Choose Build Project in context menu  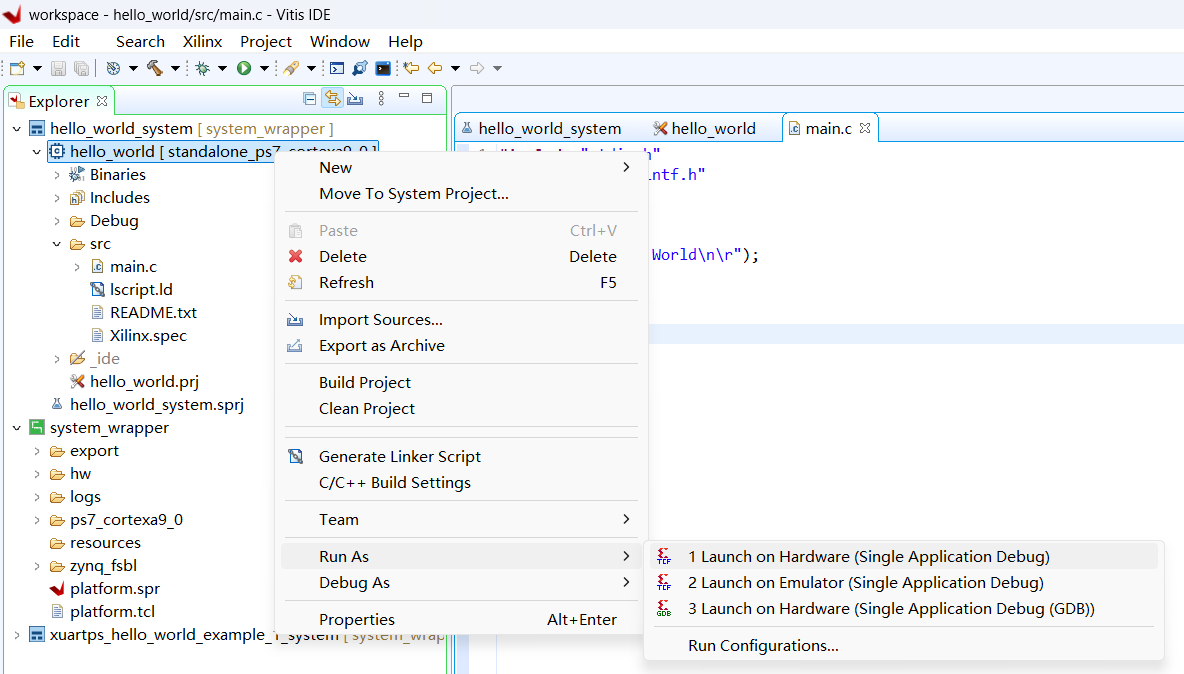(x=461, y=383)
